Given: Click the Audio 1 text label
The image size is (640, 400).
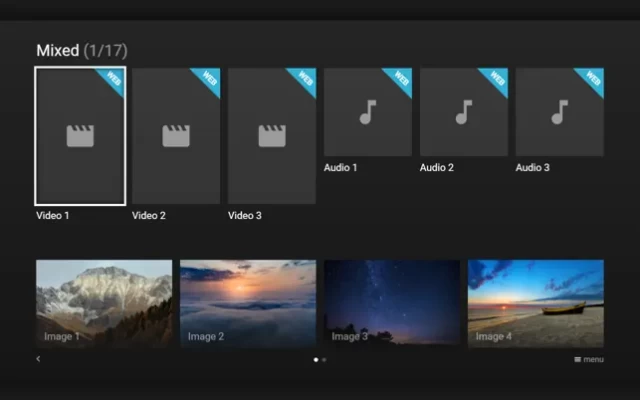Looking at the screenshot, I should pos(341,168).
